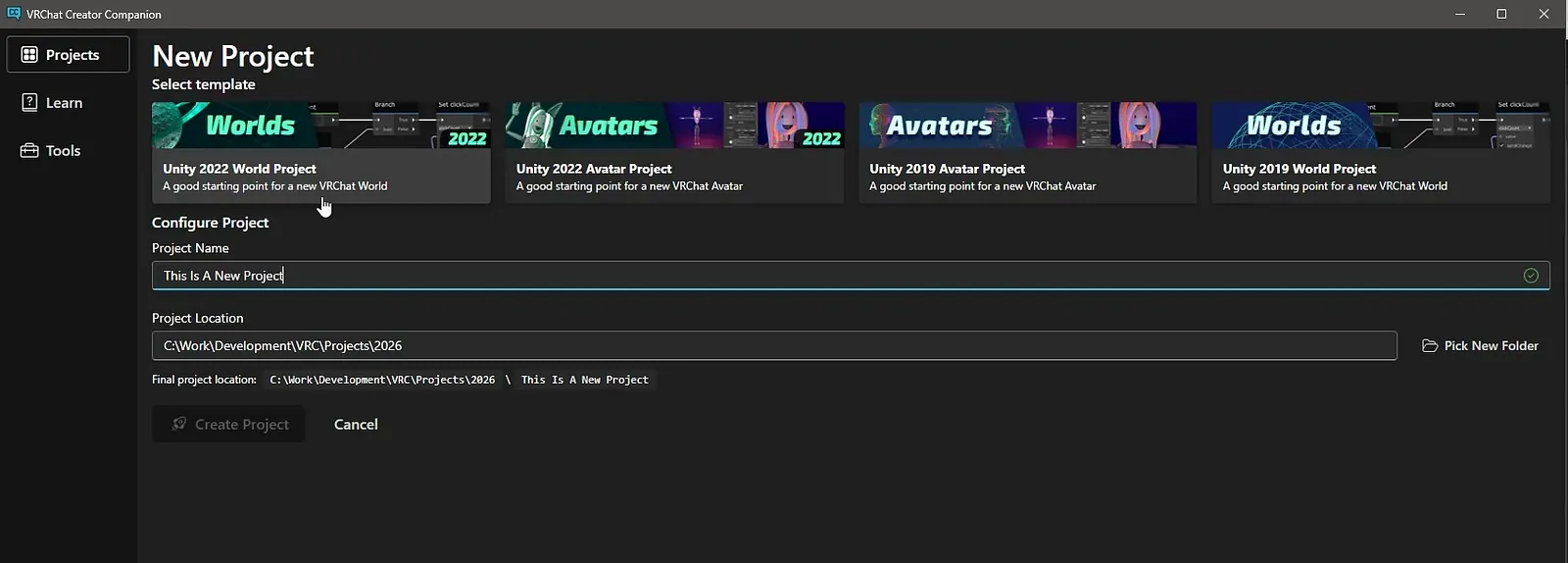Click the Select template label
This screenshot has width=1568, height=563.
click(x=204, y=84)
